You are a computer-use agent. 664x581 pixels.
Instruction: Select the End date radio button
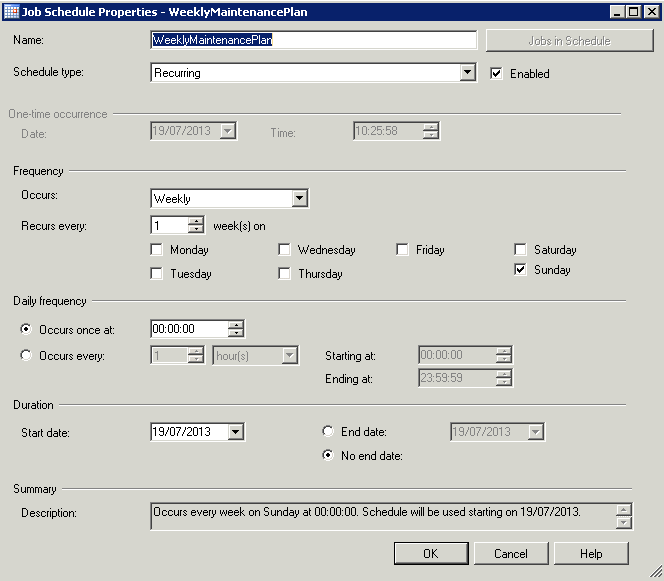tap(328, 431)
